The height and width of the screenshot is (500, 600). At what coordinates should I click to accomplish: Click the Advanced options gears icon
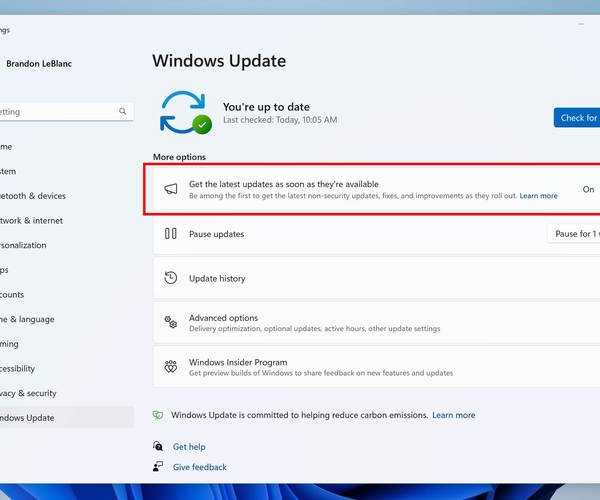coord(171,322)
